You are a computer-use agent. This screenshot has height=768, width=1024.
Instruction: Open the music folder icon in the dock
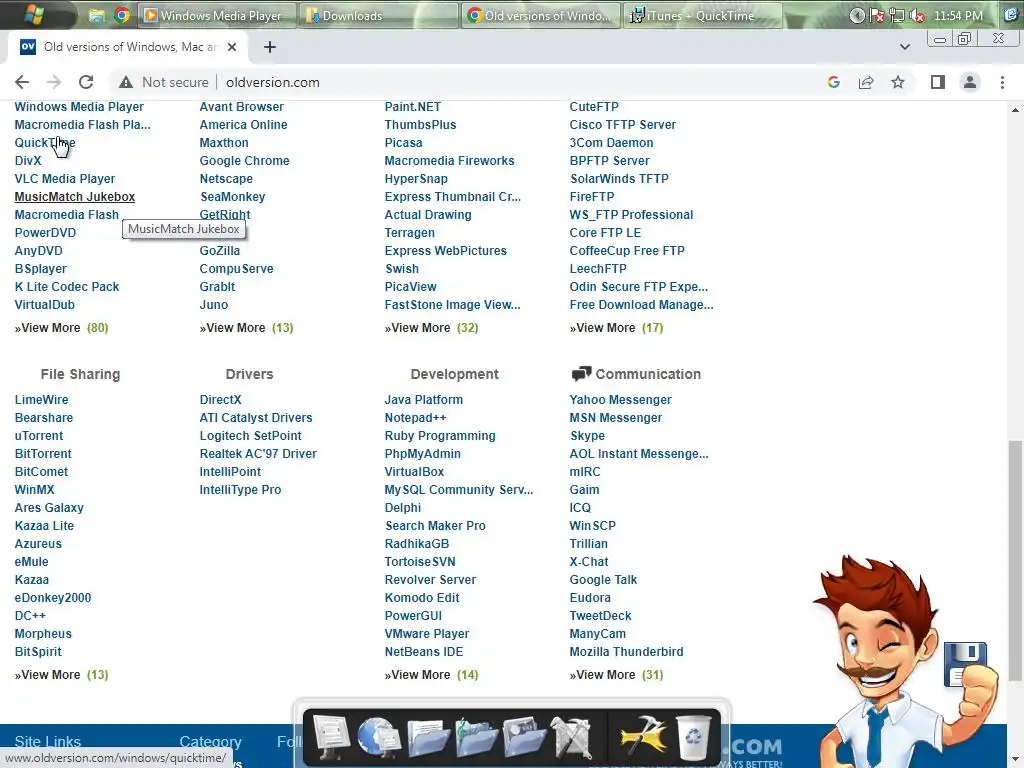[477, 738]
